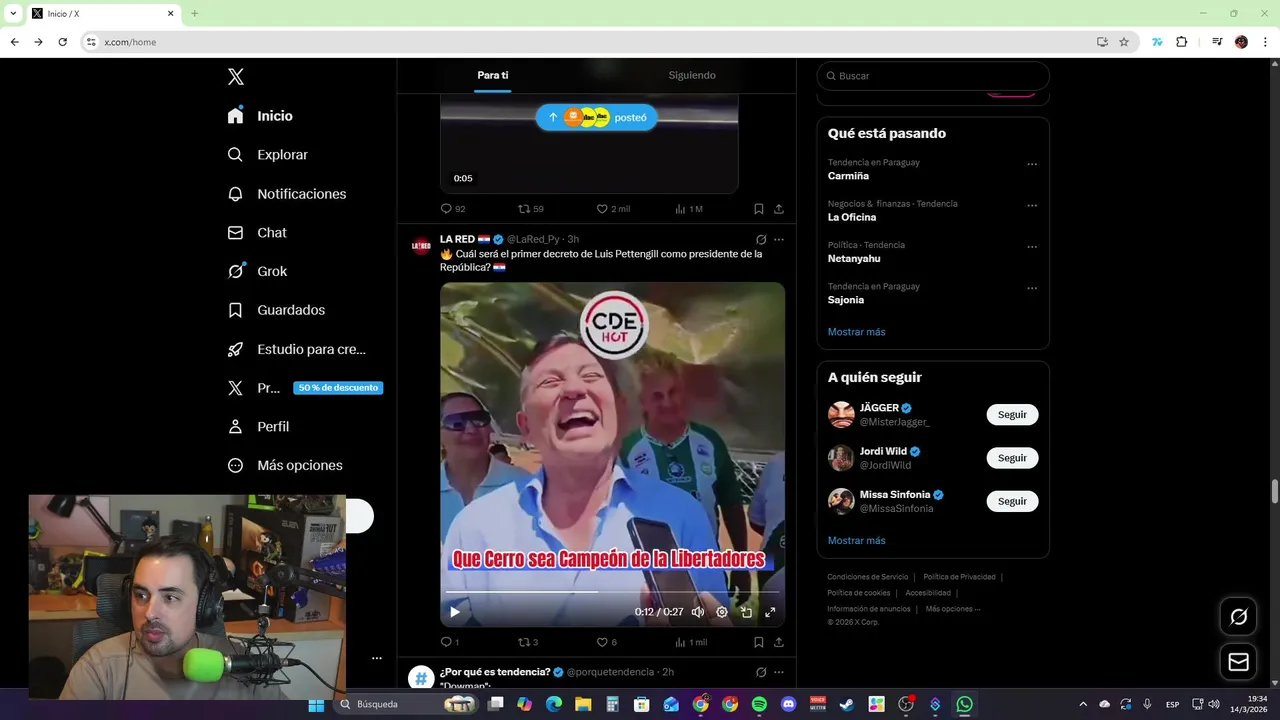Open the floating Grok button
Viewport: 1280px width, 720px height.
tap(1238, 617)
